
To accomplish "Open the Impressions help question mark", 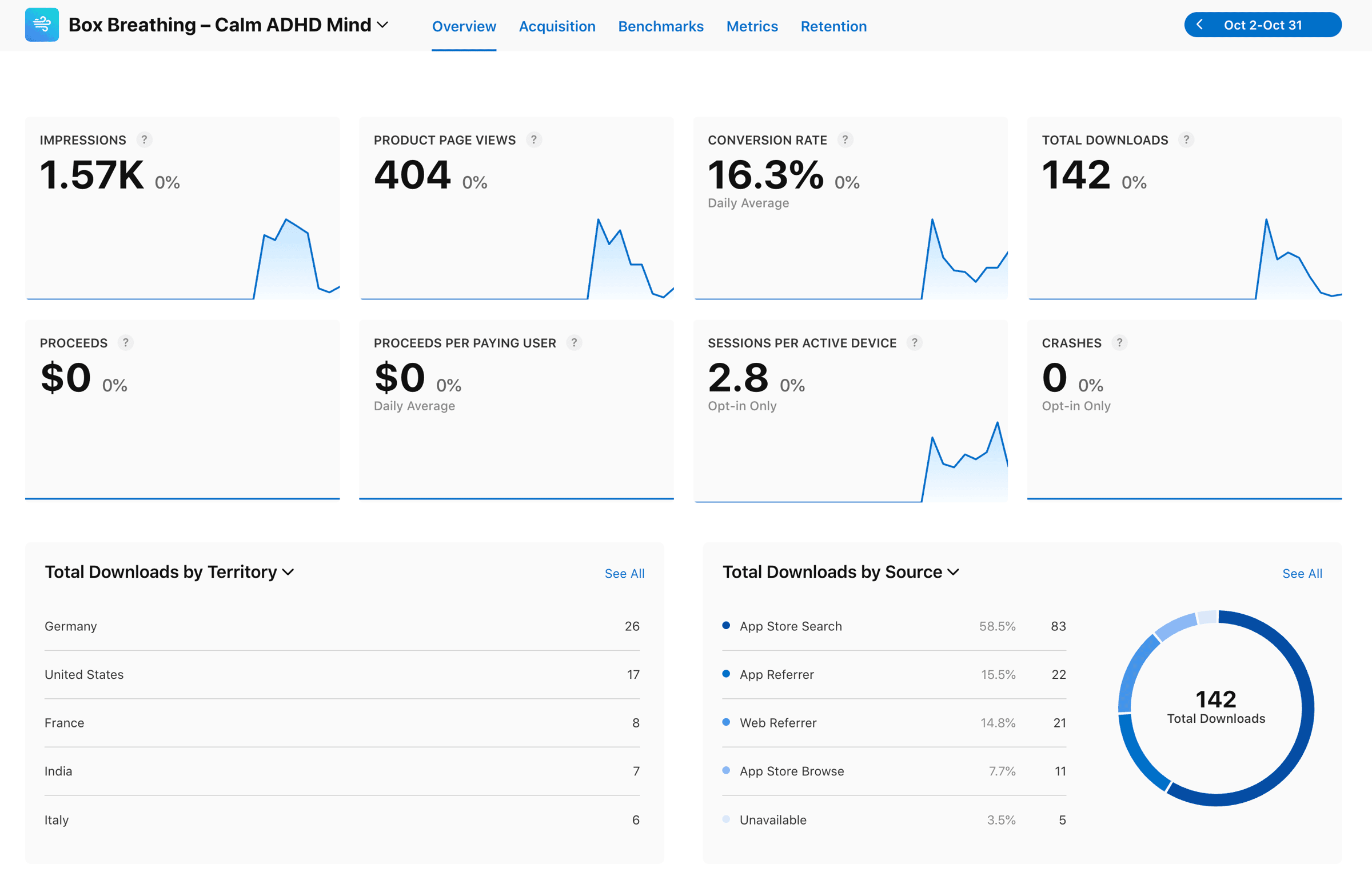I will point(144,139).
